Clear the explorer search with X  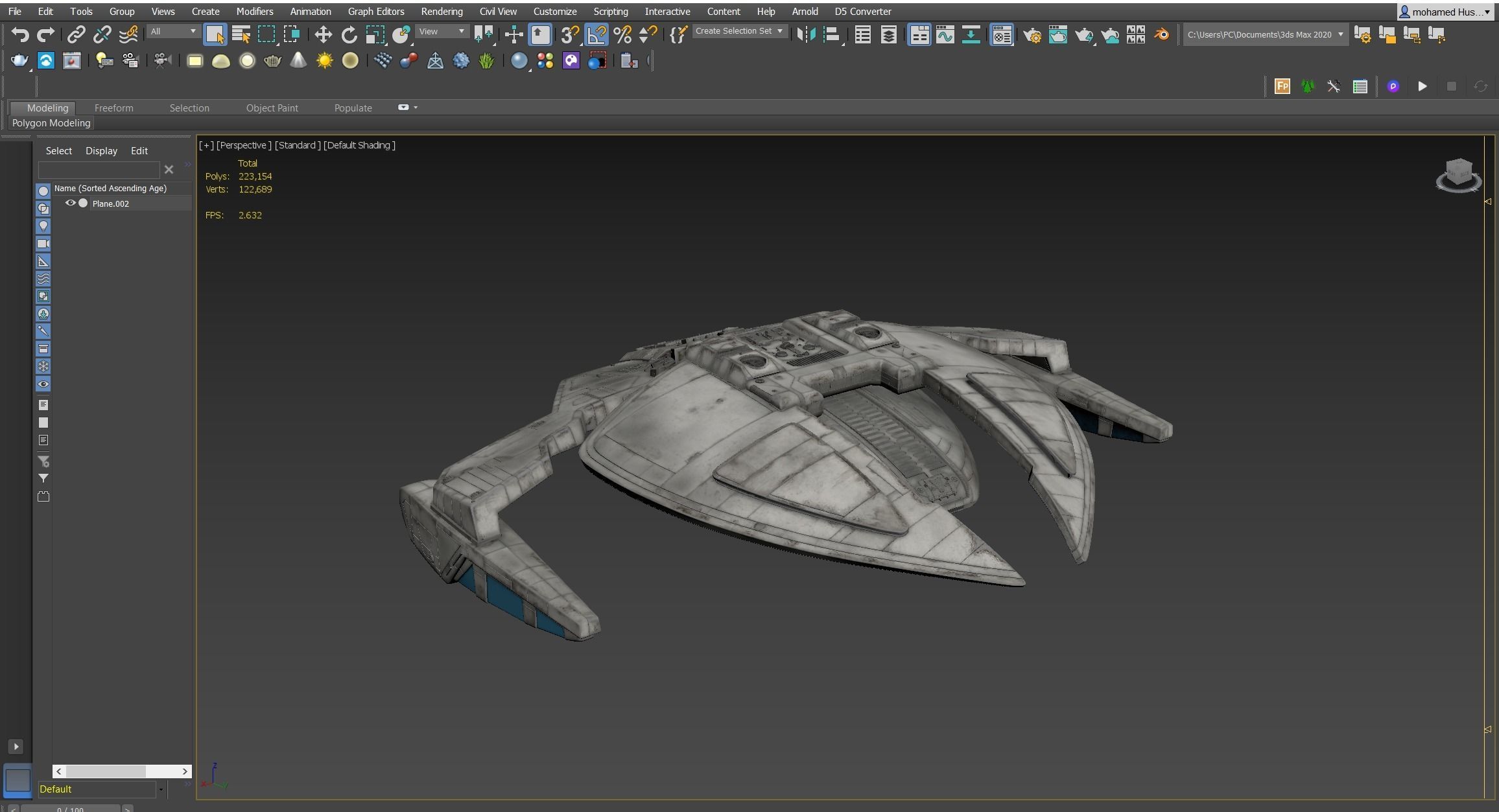coord(169,170)
